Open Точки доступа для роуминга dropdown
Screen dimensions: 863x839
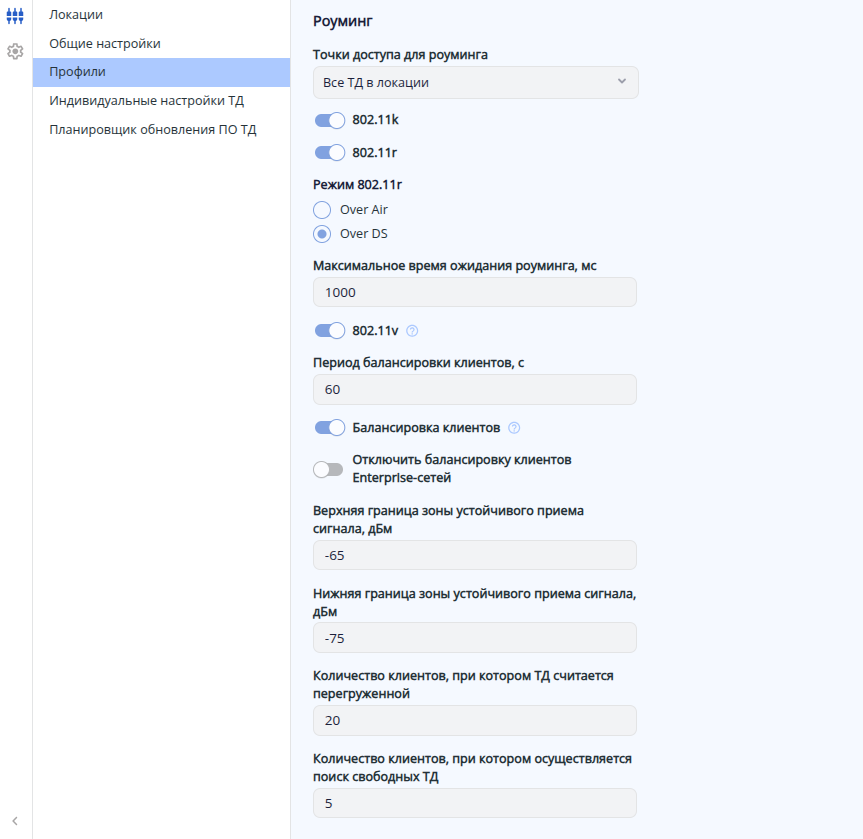pos(475,82)
